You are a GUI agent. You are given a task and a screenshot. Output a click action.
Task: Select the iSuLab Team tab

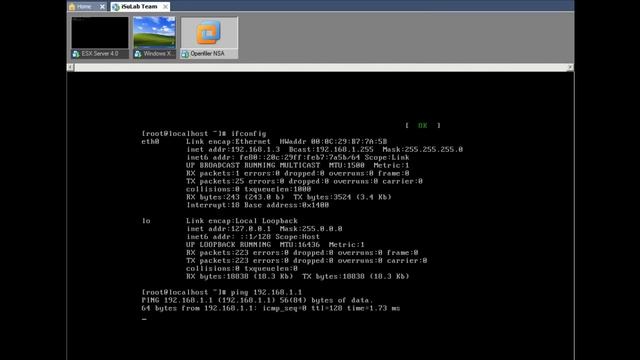click(x=140, y=7)
